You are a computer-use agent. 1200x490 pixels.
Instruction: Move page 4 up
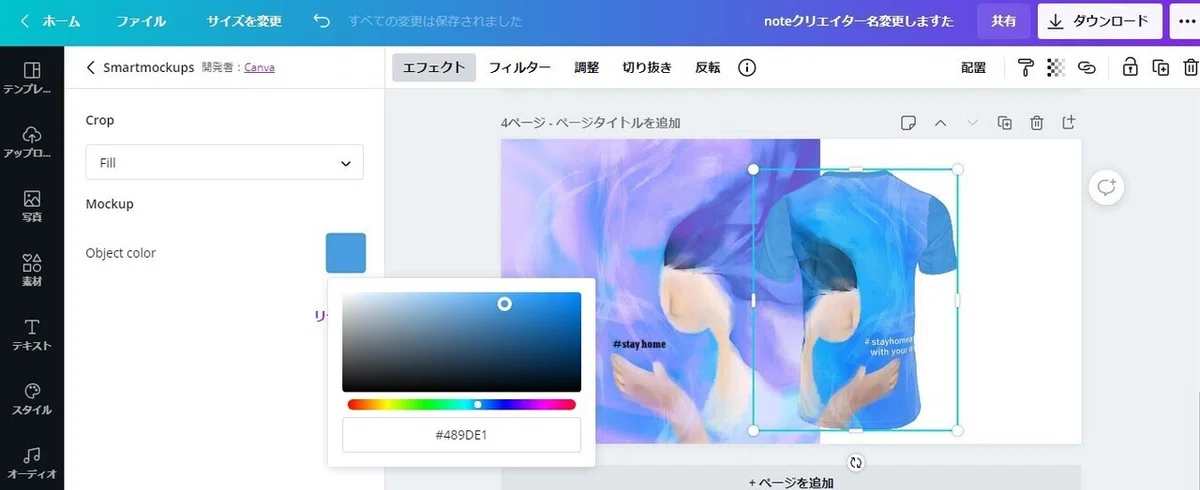[940, 123]
